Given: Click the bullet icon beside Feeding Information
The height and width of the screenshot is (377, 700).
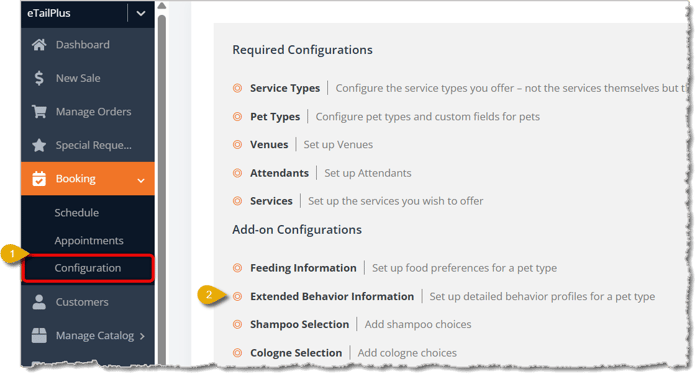Looking at the screenshot, I should pyautogui.click(x=238, y=268).
